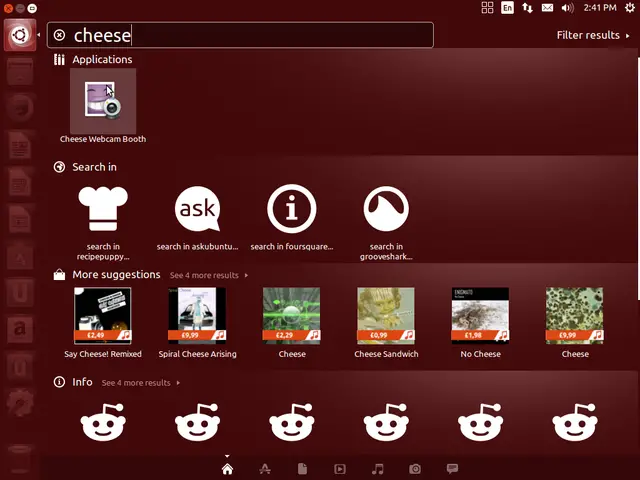Search cheese in recipepuppy chef hat icon
The width and height of the screenshot is (640, 480).
pyautogui.click(x=103, y=209)
